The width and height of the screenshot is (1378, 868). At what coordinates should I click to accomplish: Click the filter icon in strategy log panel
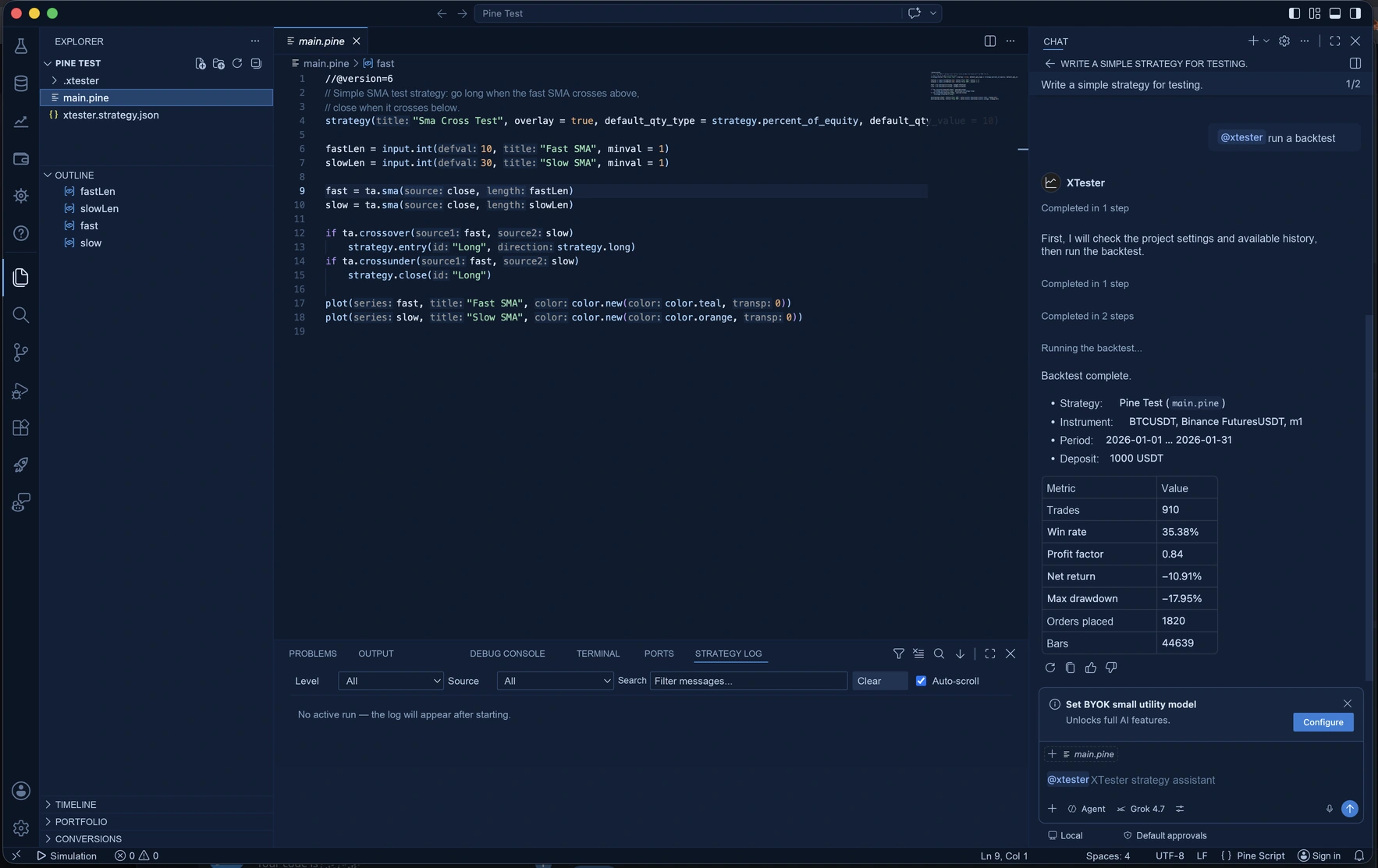(x=899, y=654)
